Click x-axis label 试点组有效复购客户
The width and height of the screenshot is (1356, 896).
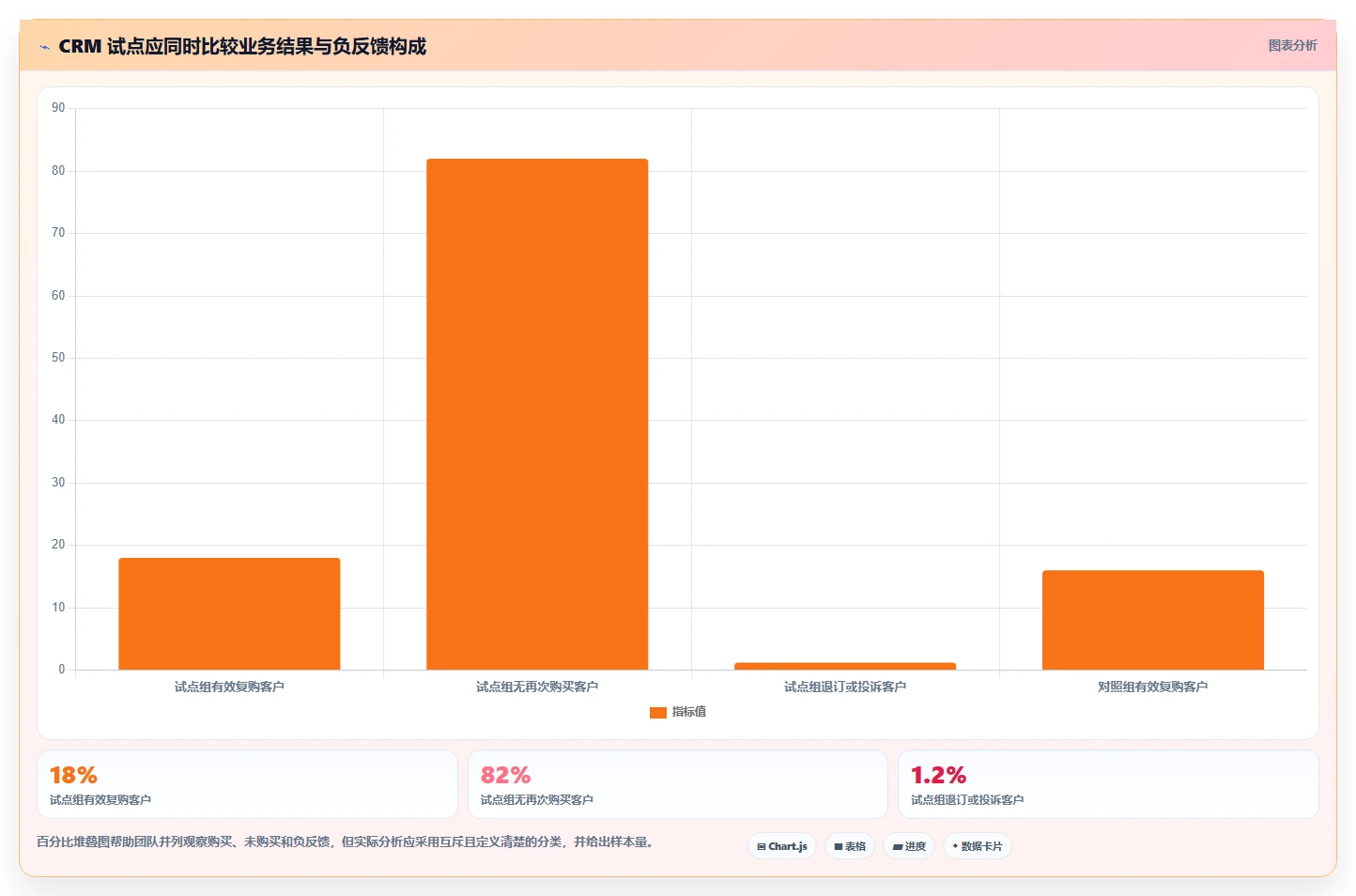[229, 687]
